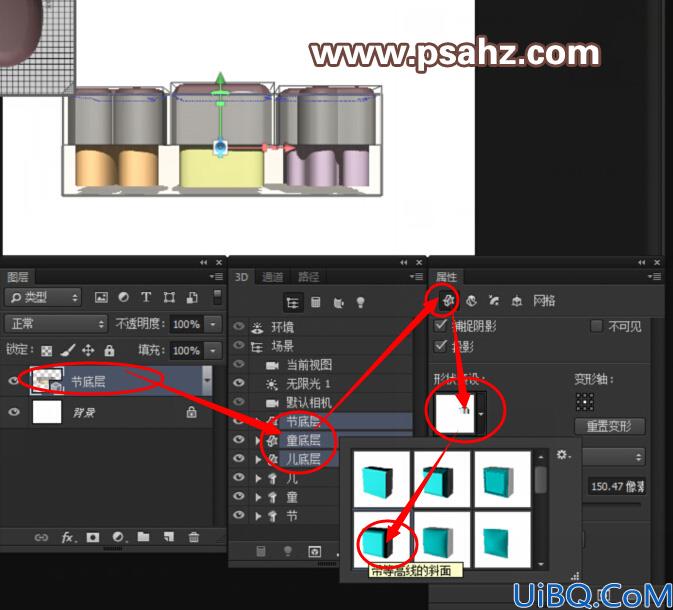
Task: Open the Layers panel flyout menu
Action: pos(216,276)
